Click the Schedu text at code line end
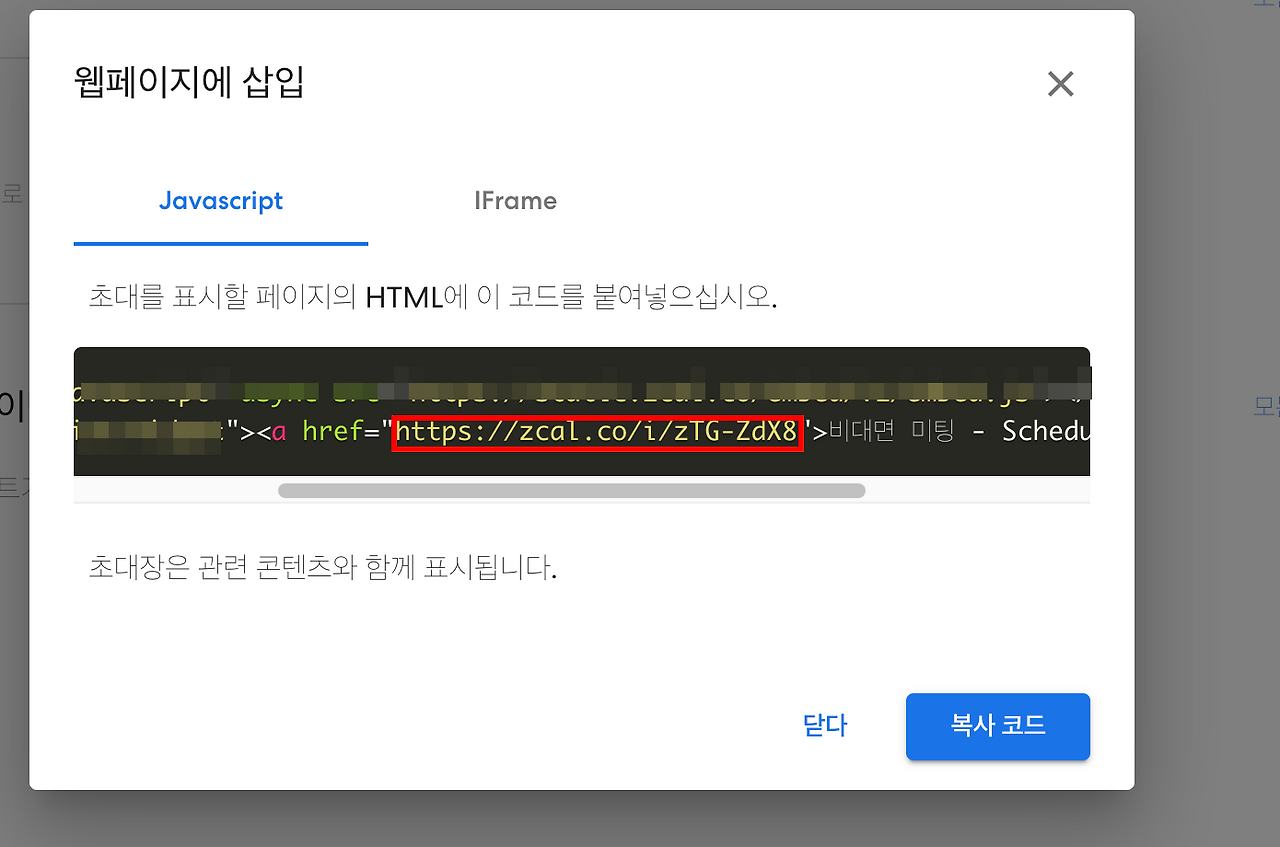The width and height of the screenshot is (1280, 847). pos(1045,432)
